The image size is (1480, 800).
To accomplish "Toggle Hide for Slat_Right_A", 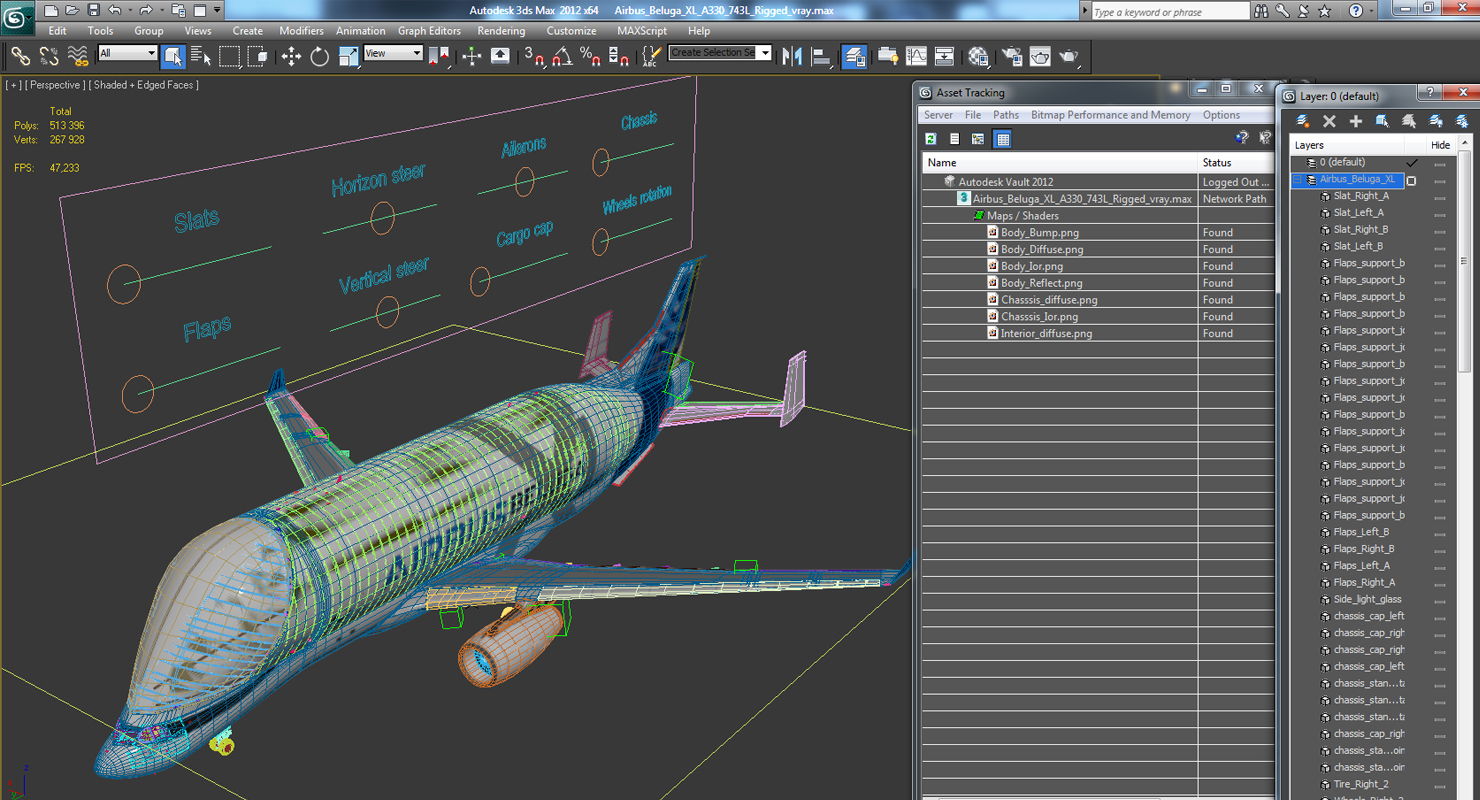I will (1440, 197).
